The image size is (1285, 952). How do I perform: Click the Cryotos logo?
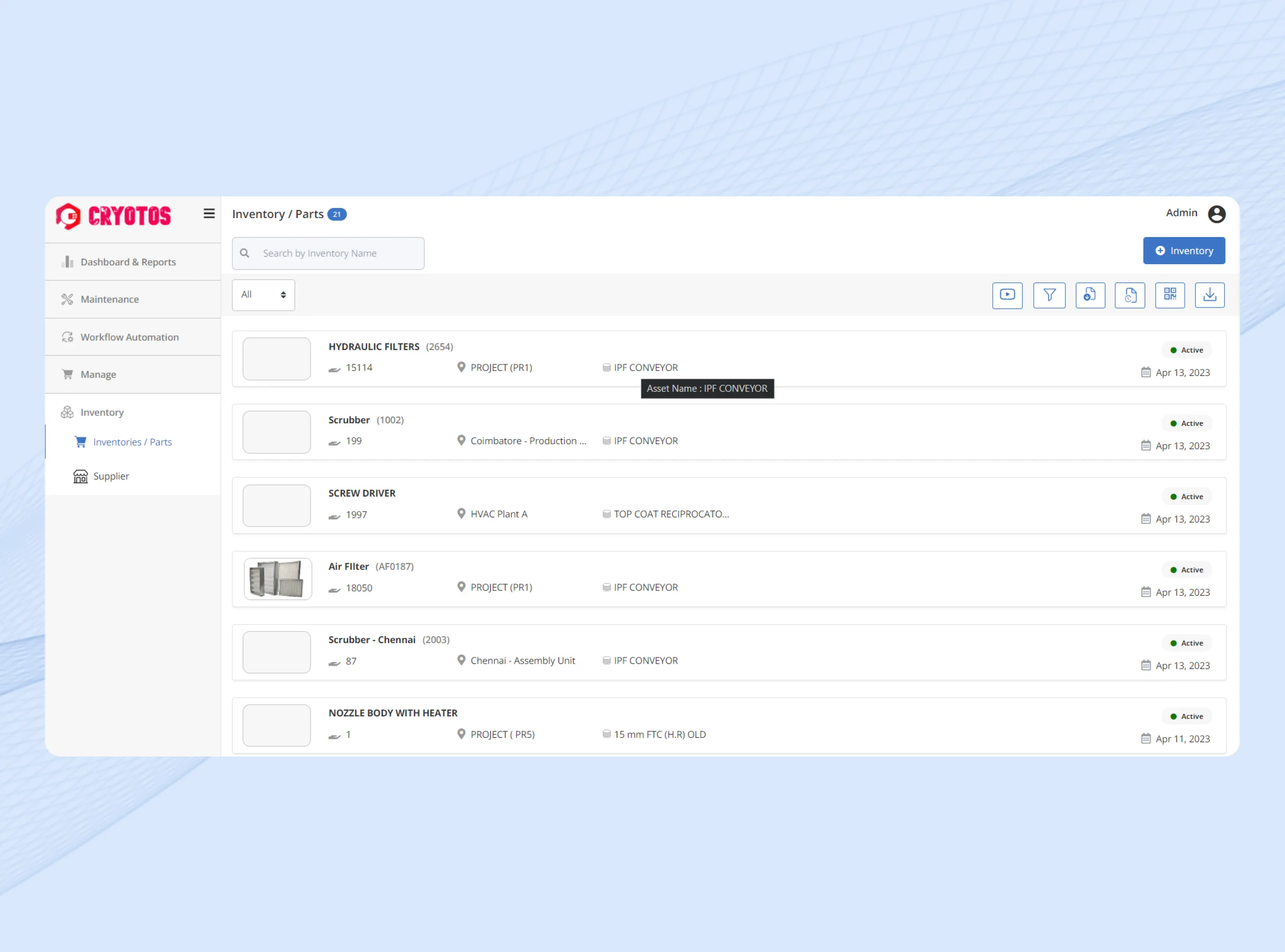pyautogui.click(x=114, y=216)
